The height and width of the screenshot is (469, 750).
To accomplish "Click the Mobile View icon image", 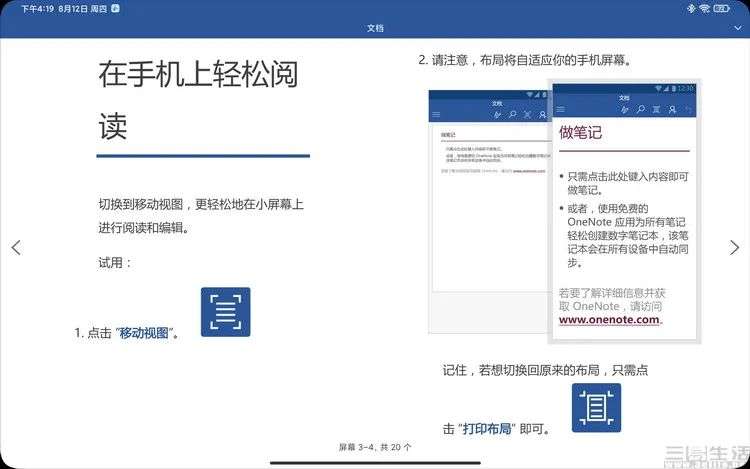I will click(225, 312).
